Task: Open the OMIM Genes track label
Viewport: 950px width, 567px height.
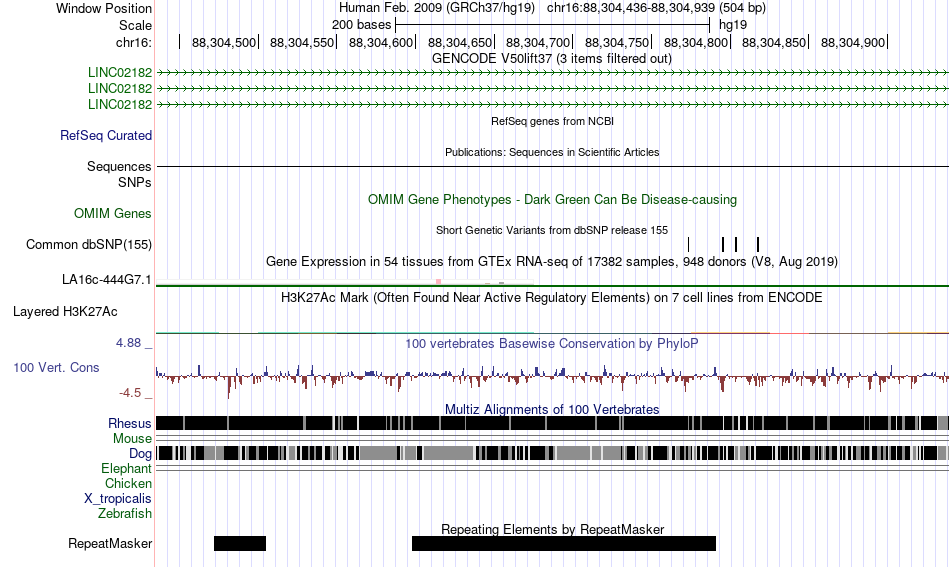Action: click(x=112, y=214)
